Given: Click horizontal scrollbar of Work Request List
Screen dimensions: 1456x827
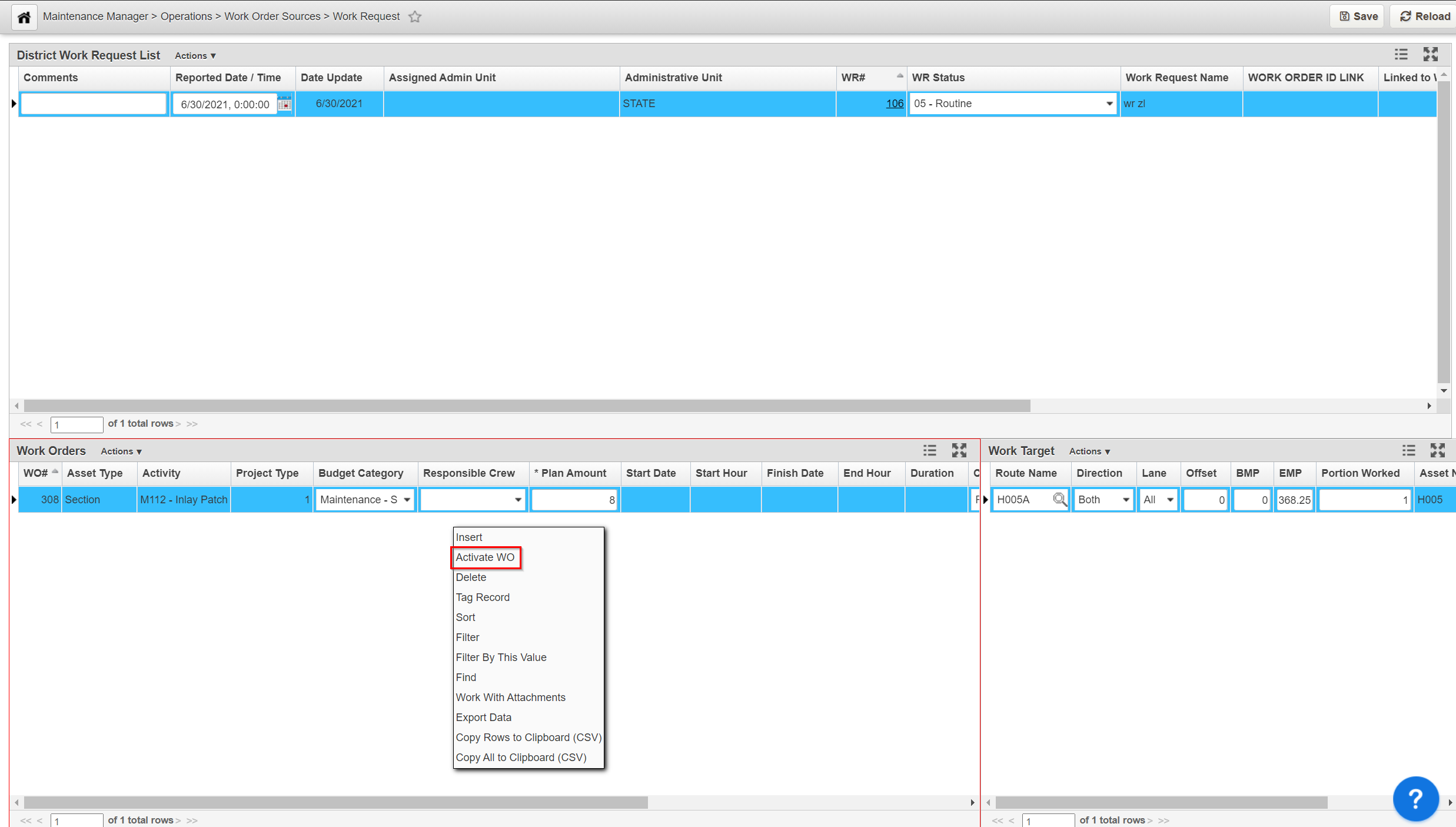Looking at the screenshot, I should (x=527, y=406).
